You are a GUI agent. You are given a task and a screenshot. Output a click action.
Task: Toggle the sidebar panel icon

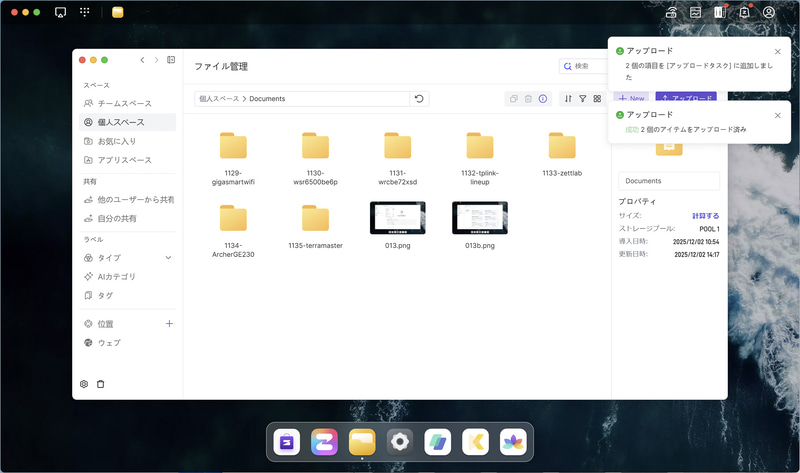point(171,60)
